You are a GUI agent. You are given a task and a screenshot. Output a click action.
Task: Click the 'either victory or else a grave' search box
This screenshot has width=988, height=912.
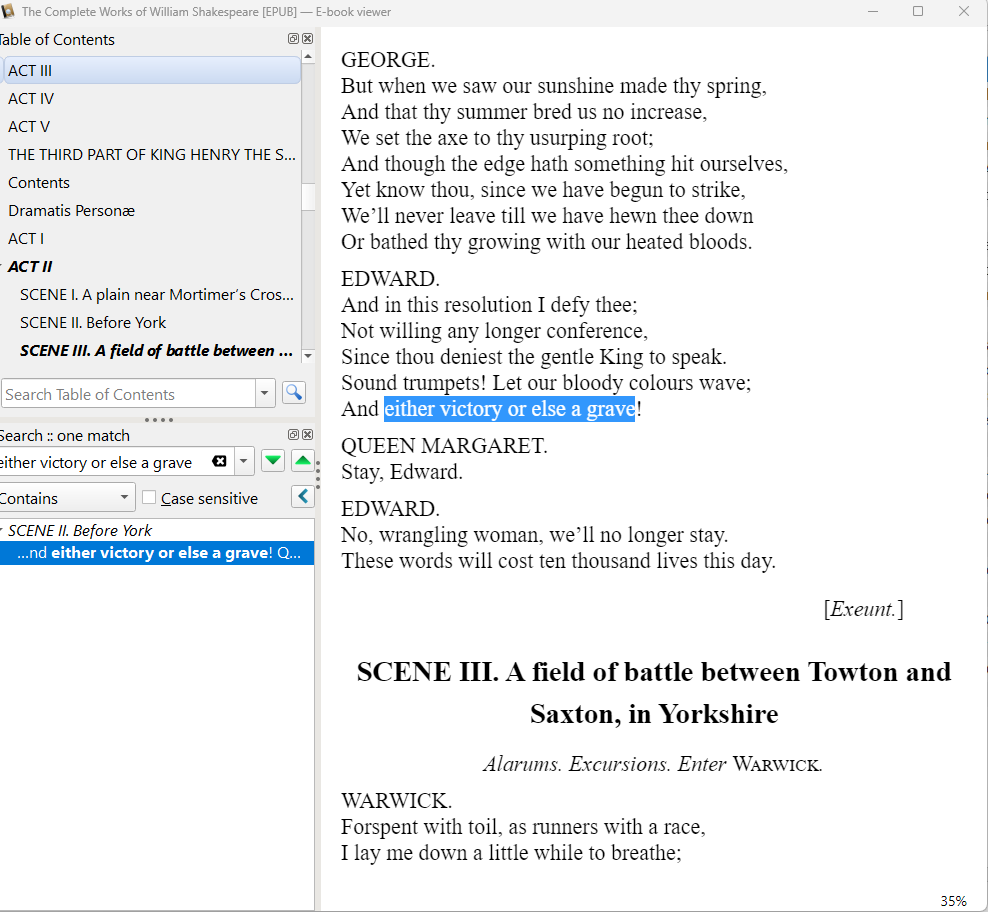[104, 462]
